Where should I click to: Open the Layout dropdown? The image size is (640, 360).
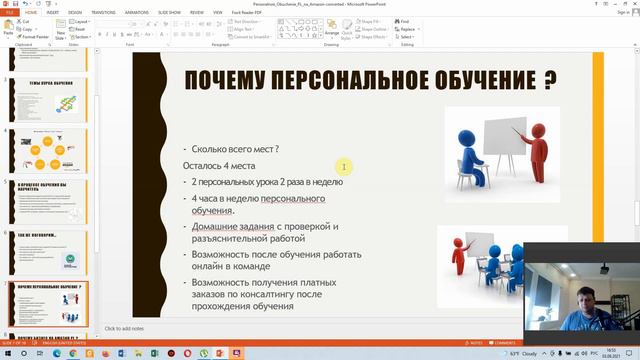point(80,21)
